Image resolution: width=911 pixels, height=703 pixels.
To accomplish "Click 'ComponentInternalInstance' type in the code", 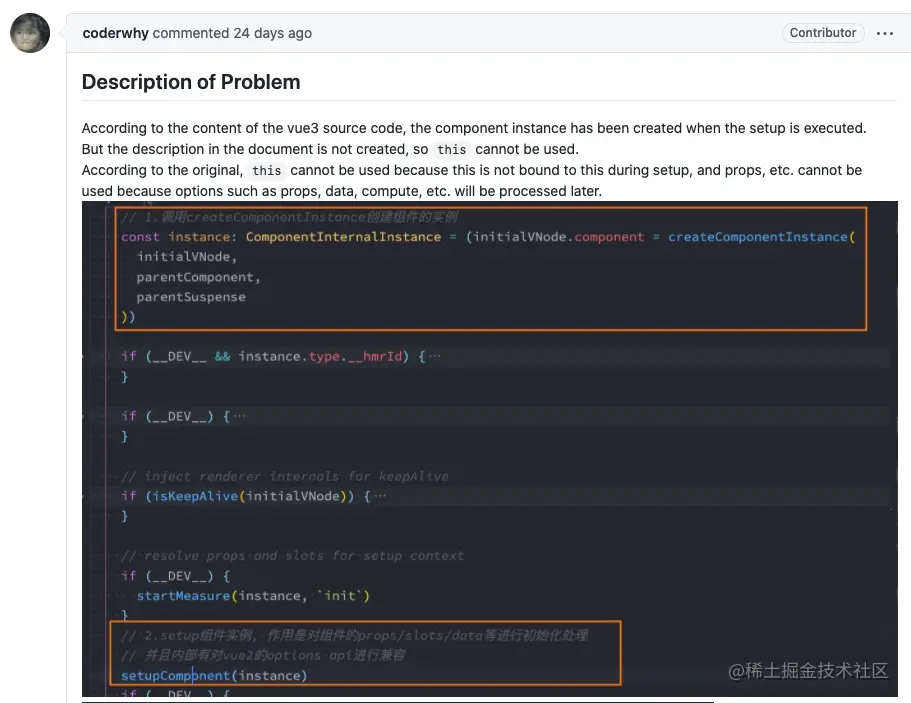I will (343, 237).
